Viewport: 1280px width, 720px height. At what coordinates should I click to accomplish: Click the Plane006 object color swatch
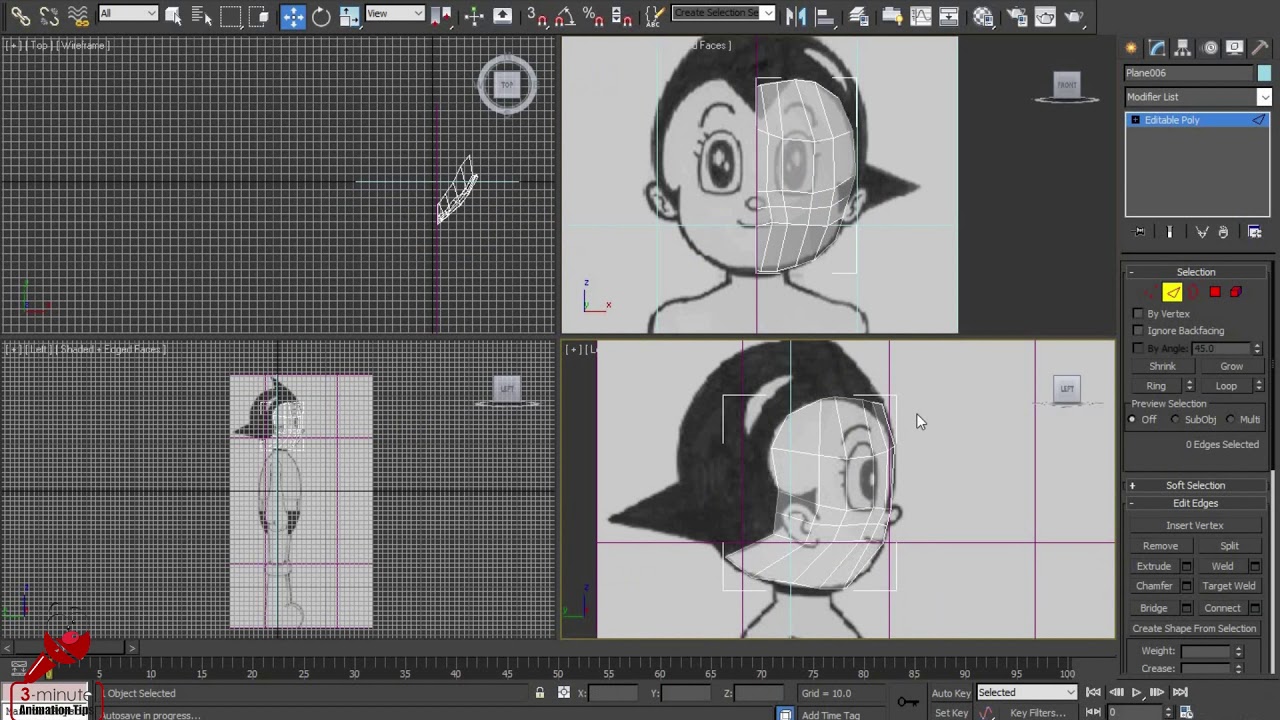(1263, 73)
